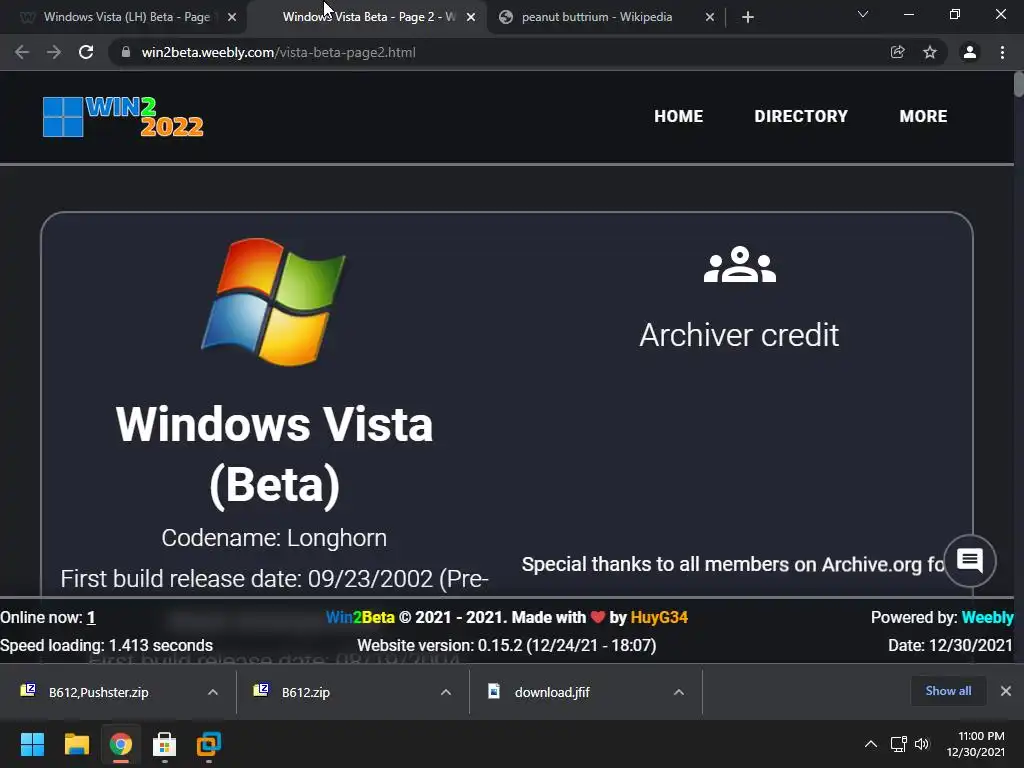The width and height of the screenshot is (1024, 768).
Task: Click the browser forward arrow
Action: click(54, 52)
